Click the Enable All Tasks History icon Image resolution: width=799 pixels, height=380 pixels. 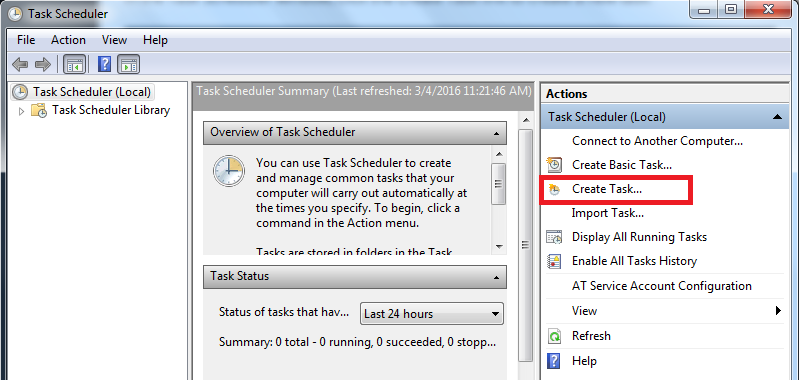554,261
